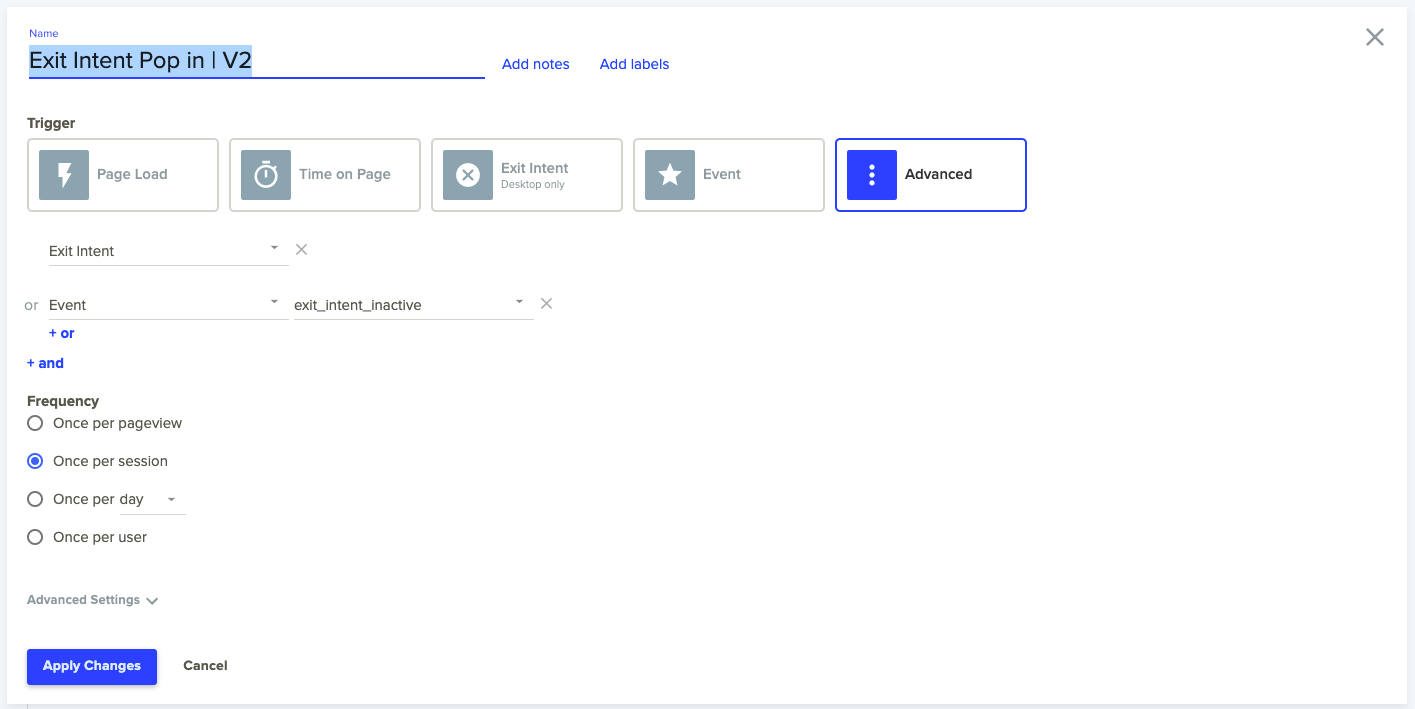Open the Event condition type dropdown
Viewport: 1415px width, 709px height.
click(167, 305)
